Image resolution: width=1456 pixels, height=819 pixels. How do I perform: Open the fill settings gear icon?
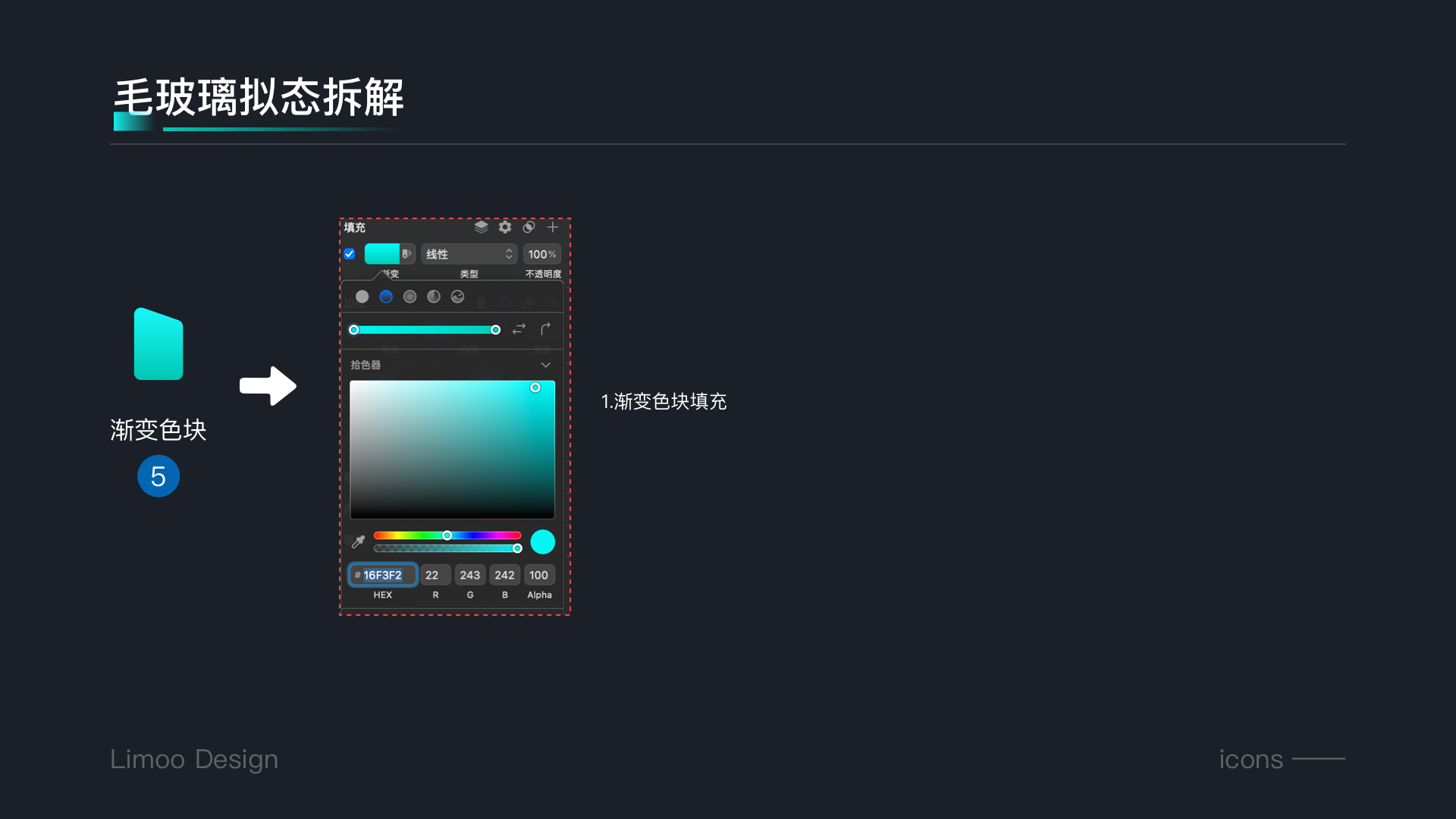tap(505, 227)
